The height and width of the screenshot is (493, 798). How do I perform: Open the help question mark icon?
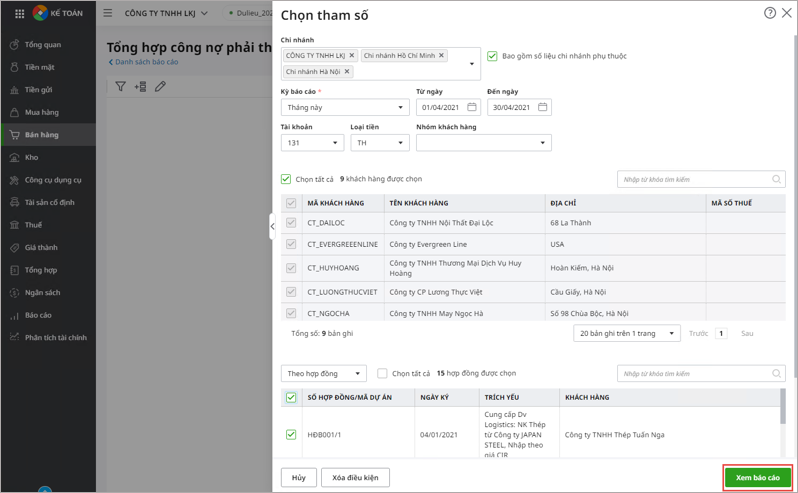(x=770, y=13)
